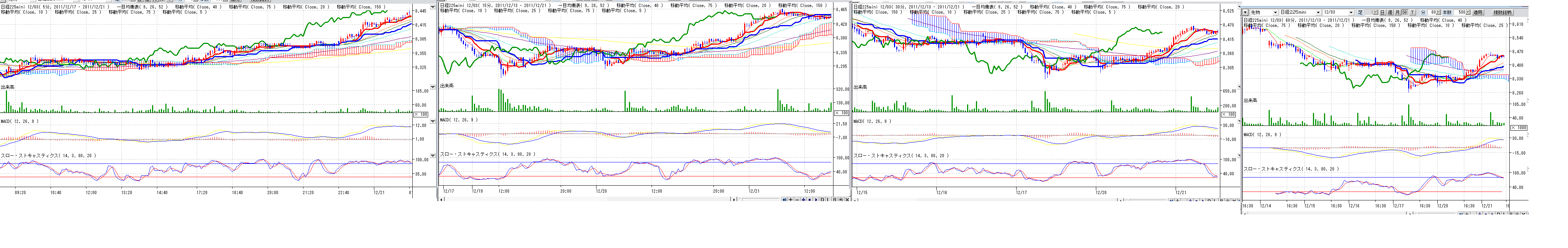This screenshot has width=1568, height=248.
Task: Click the 500 bar count input field
Action: click(1459, 13)
